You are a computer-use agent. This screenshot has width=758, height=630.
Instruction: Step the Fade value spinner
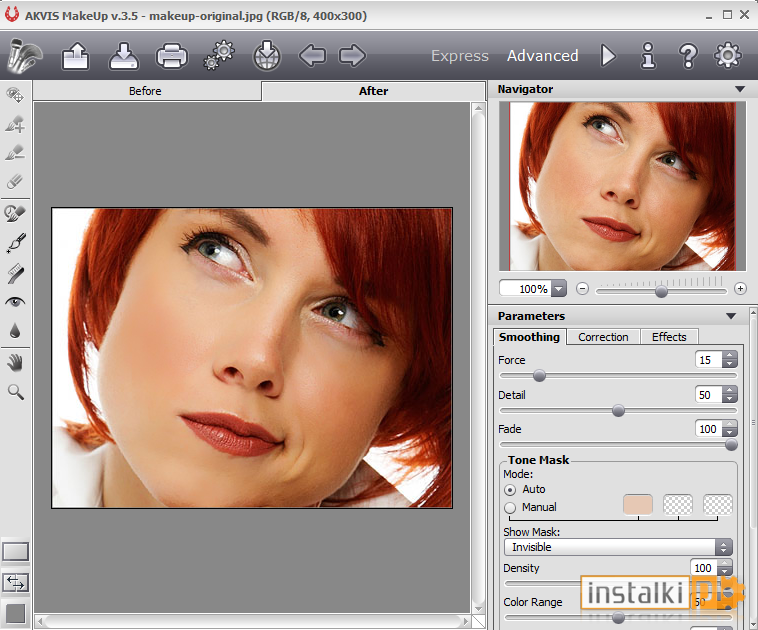[x=729, y=429]
